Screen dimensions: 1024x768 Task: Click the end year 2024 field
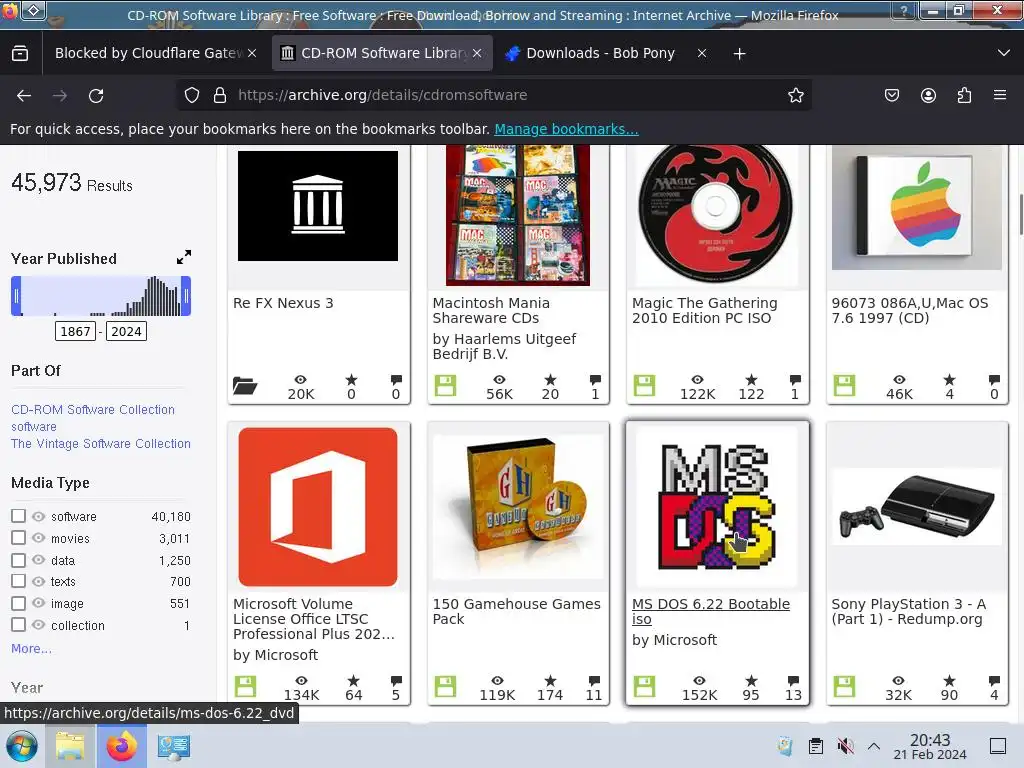pos(127,331)
